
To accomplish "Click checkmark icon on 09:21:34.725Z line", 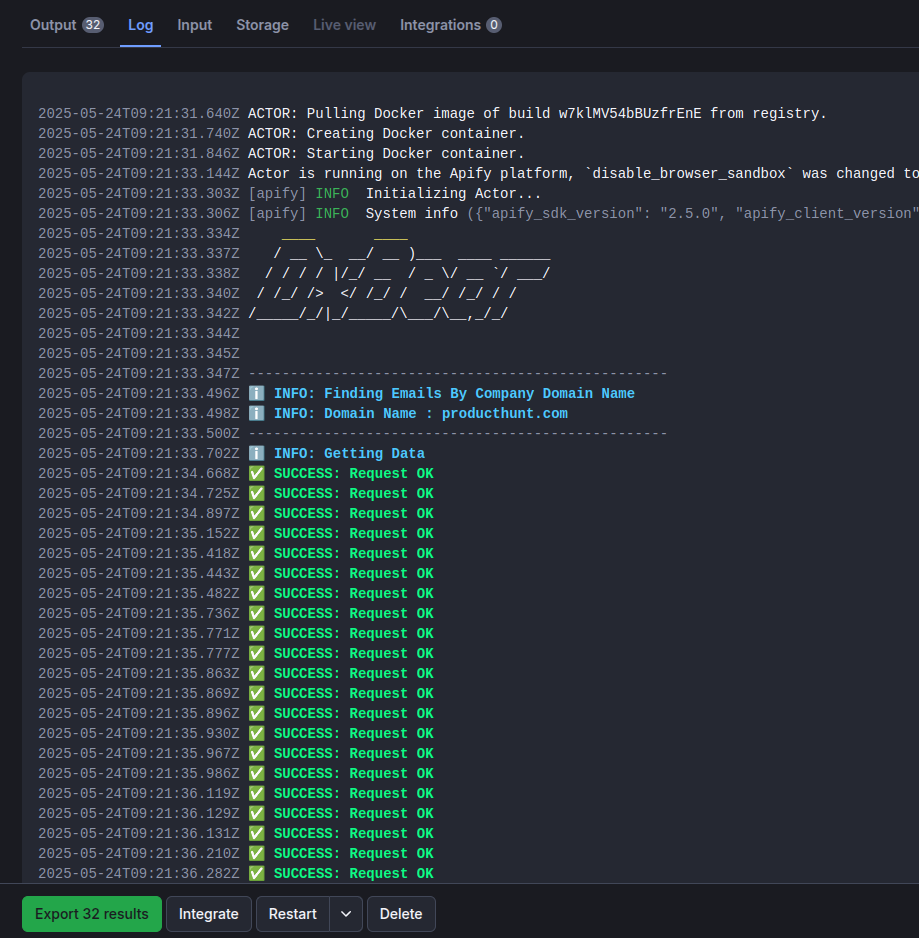I will click(x=257, y=494).
